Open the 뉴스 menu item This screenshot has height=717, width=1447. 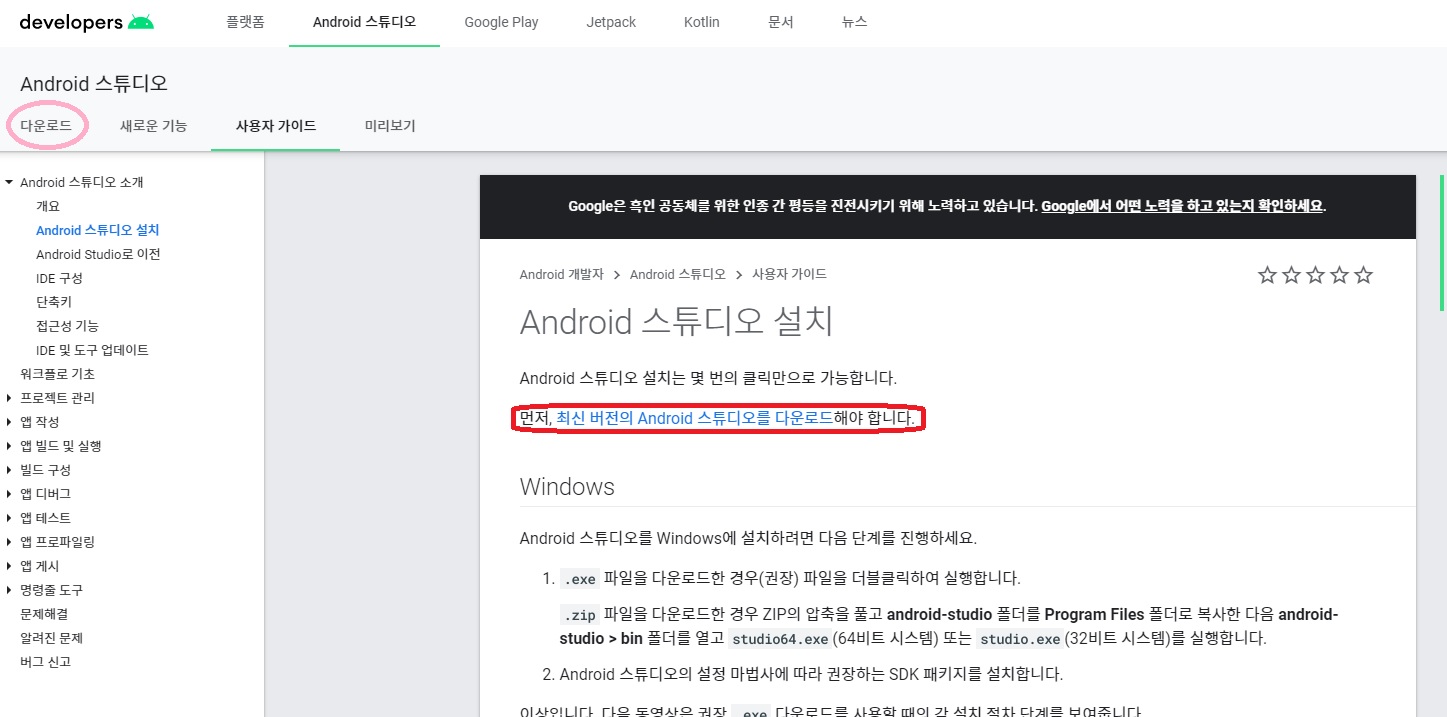854,22
